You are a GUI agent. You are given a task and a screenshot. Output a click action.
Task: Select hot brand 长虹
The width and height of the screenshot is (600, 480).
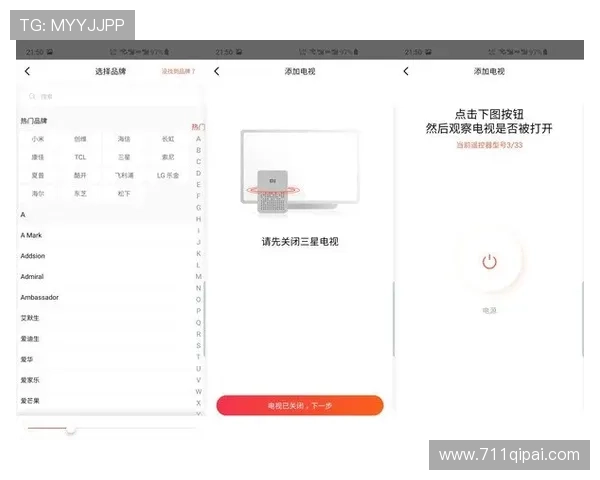tap(168, 139)
